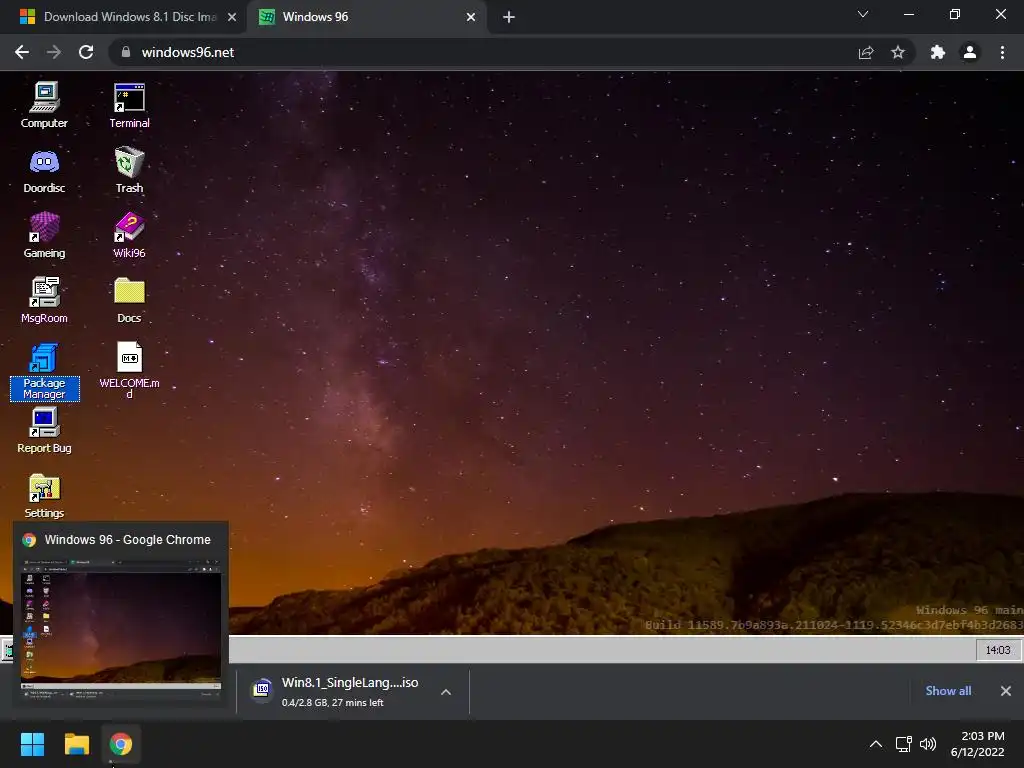1024x768 pixels.
Task: Open a new browser tab
Action: click(x=509, y=17)
